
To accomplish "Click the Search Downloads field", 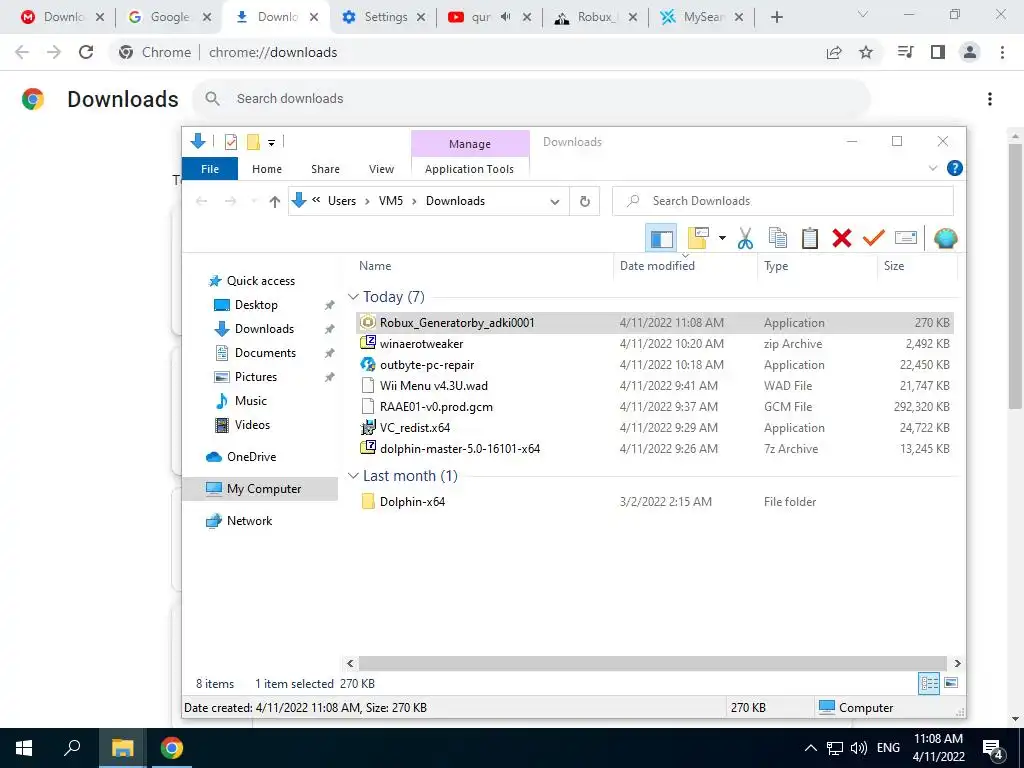I will point(782,201).
